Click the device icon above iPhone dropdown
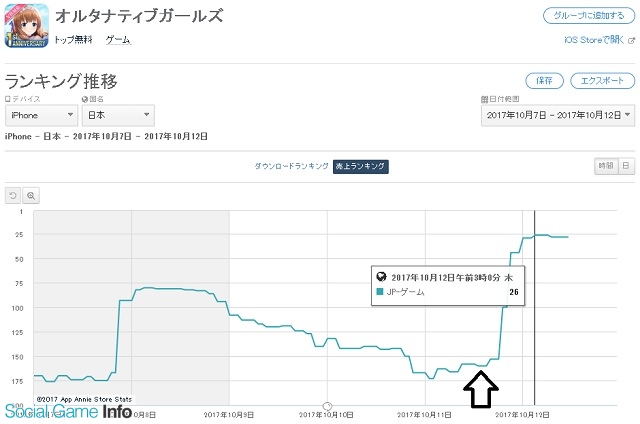Screen dimensions: 640x424 pyautogui.click(x=8, y=99)
